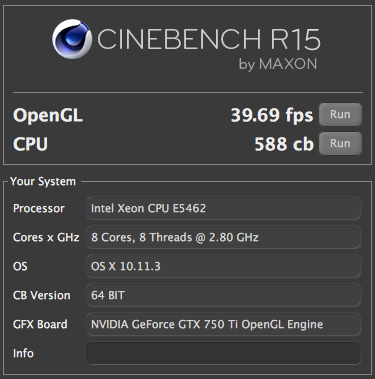This screenshot has width=375, height=379.
Task: Click the Cinebench sphere logo icon
Action: (x=72, y=39)
